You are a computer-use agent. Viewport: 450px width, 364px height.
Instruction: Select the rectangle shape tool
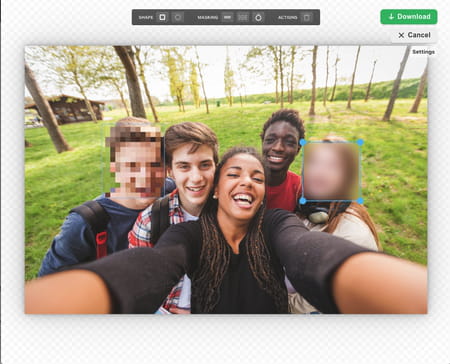point(162,17)
